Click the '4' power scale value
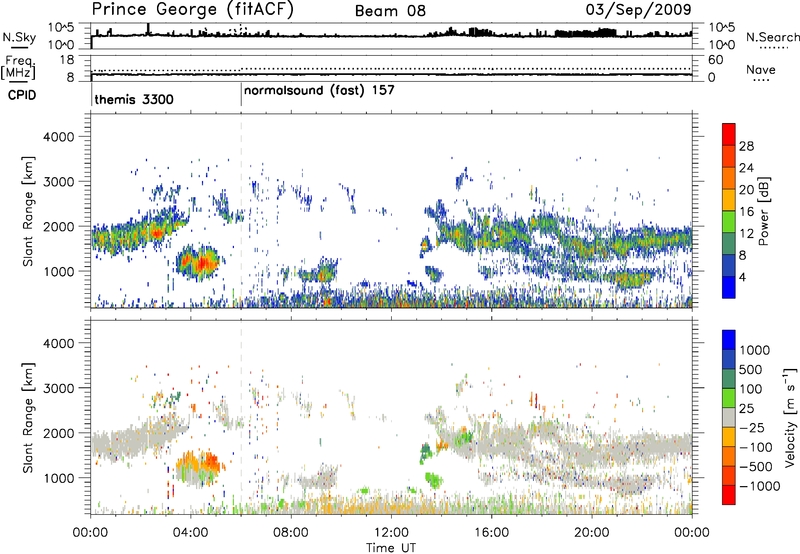 [x=742, y=278]
